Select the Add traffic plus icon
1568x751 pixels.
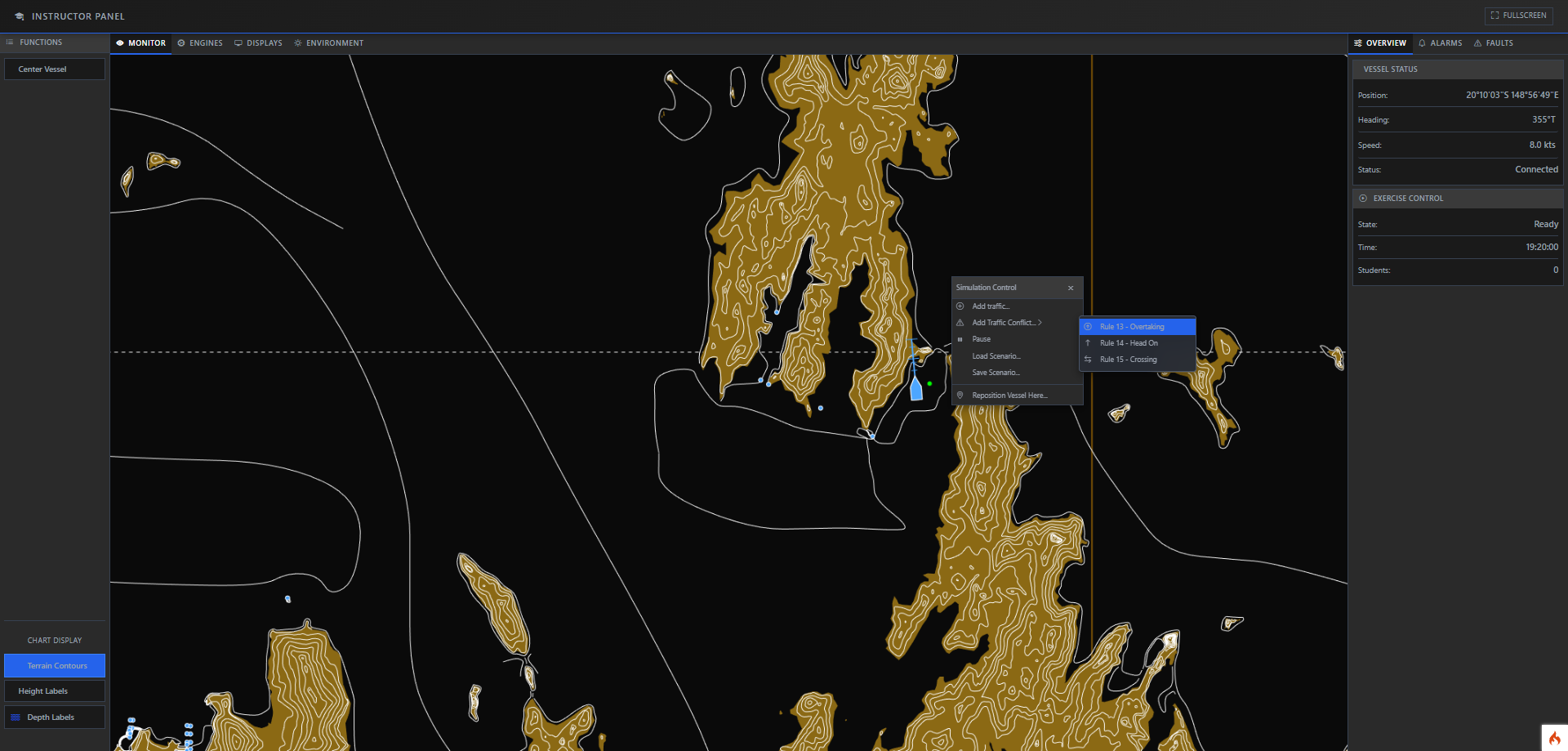(960, 306)
